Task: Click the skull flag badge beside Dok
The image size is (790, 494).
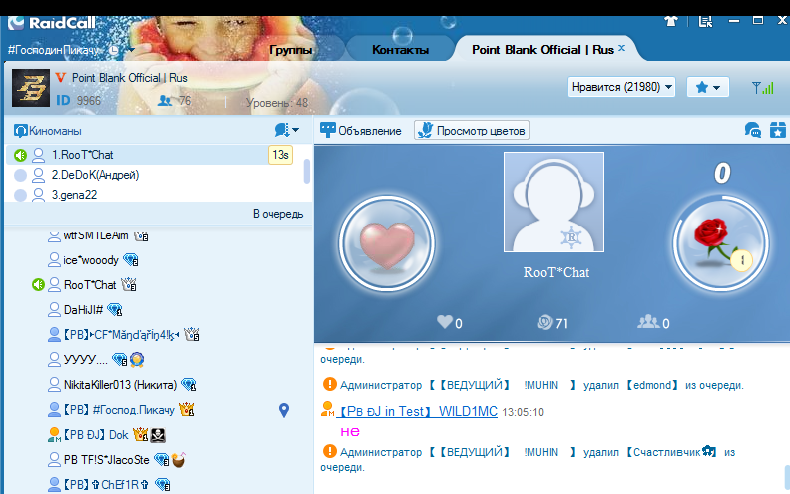Action: point(158,435)
